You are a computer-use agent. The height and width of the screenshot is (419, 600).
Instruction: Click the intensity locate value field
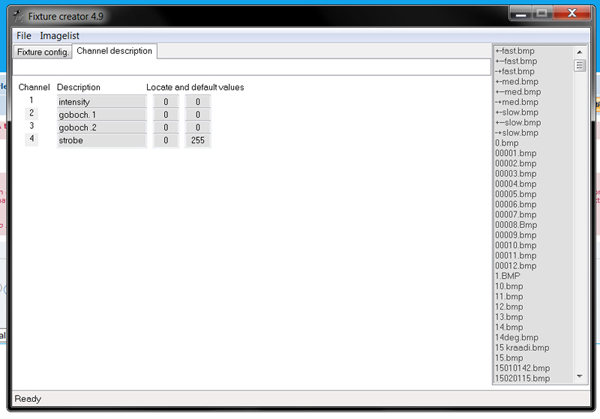point(166,101)
